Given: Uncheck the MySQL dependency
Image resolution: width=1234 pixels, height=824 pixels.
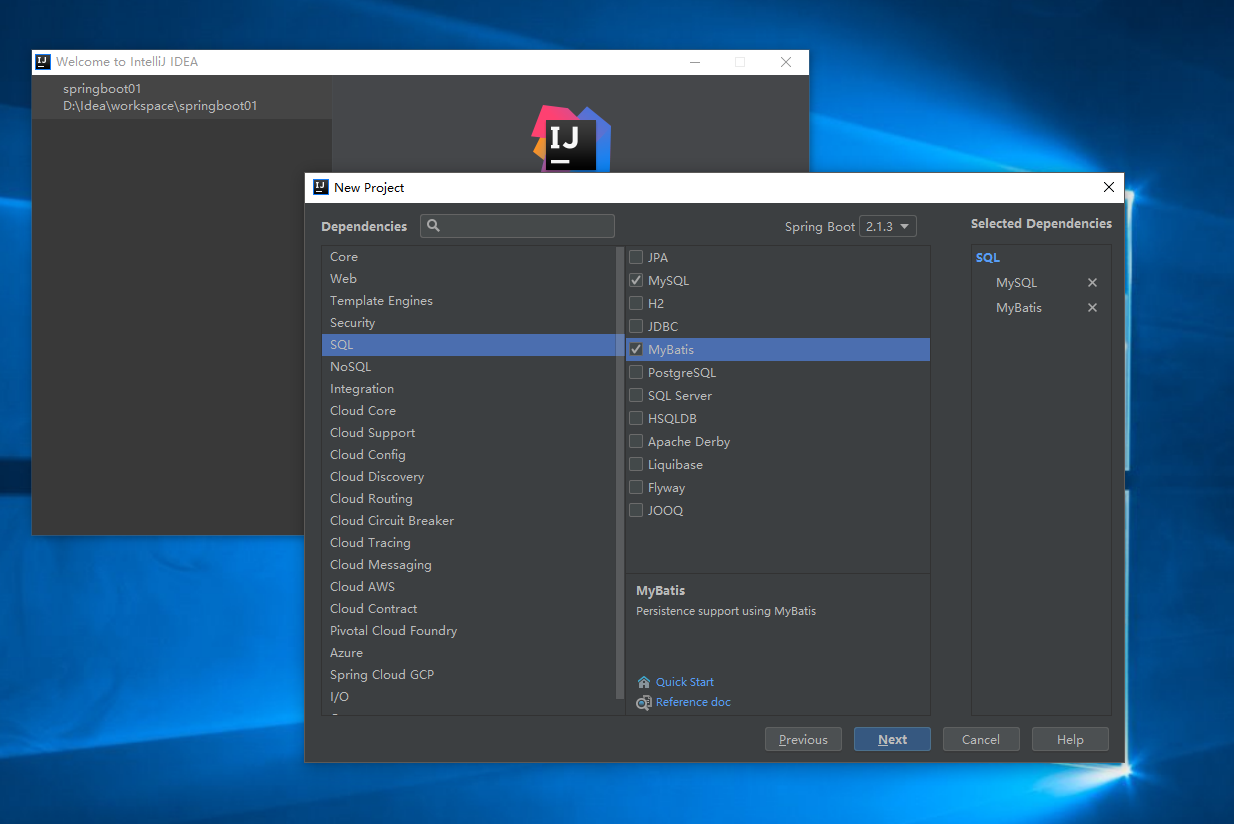Looking at the screenshot, I should pos(636,280).
